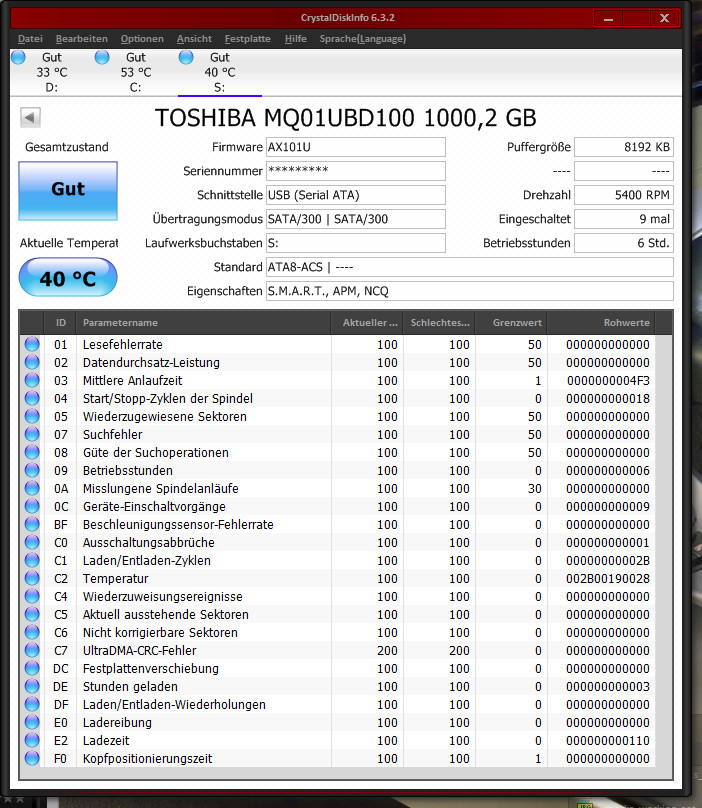Click the Betriebsstunden value 6 Std.

[624, 243]
